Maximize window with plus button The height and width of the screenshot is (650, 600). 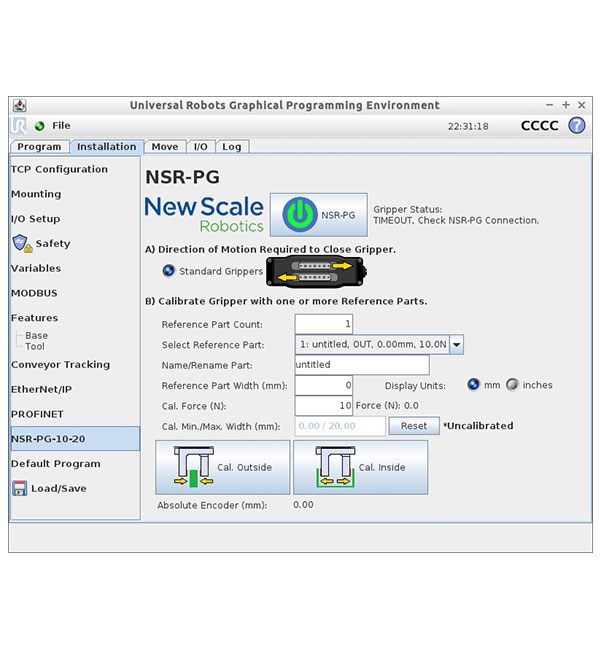566,105
